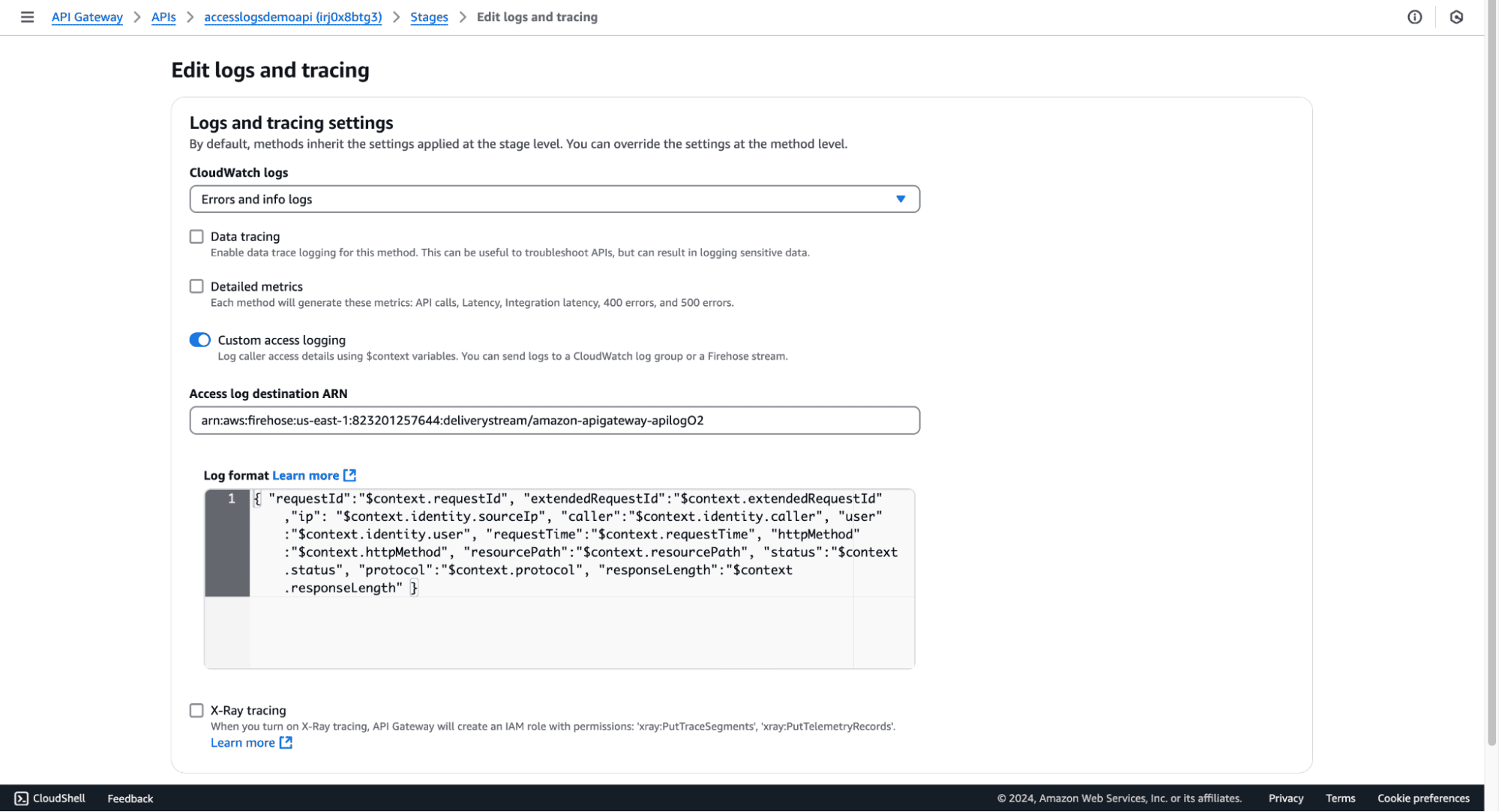Expand the Errors and info logs selector arrow
Image resolution: width=1499 pixels, height=812 pixels.
tap(901, 199)
